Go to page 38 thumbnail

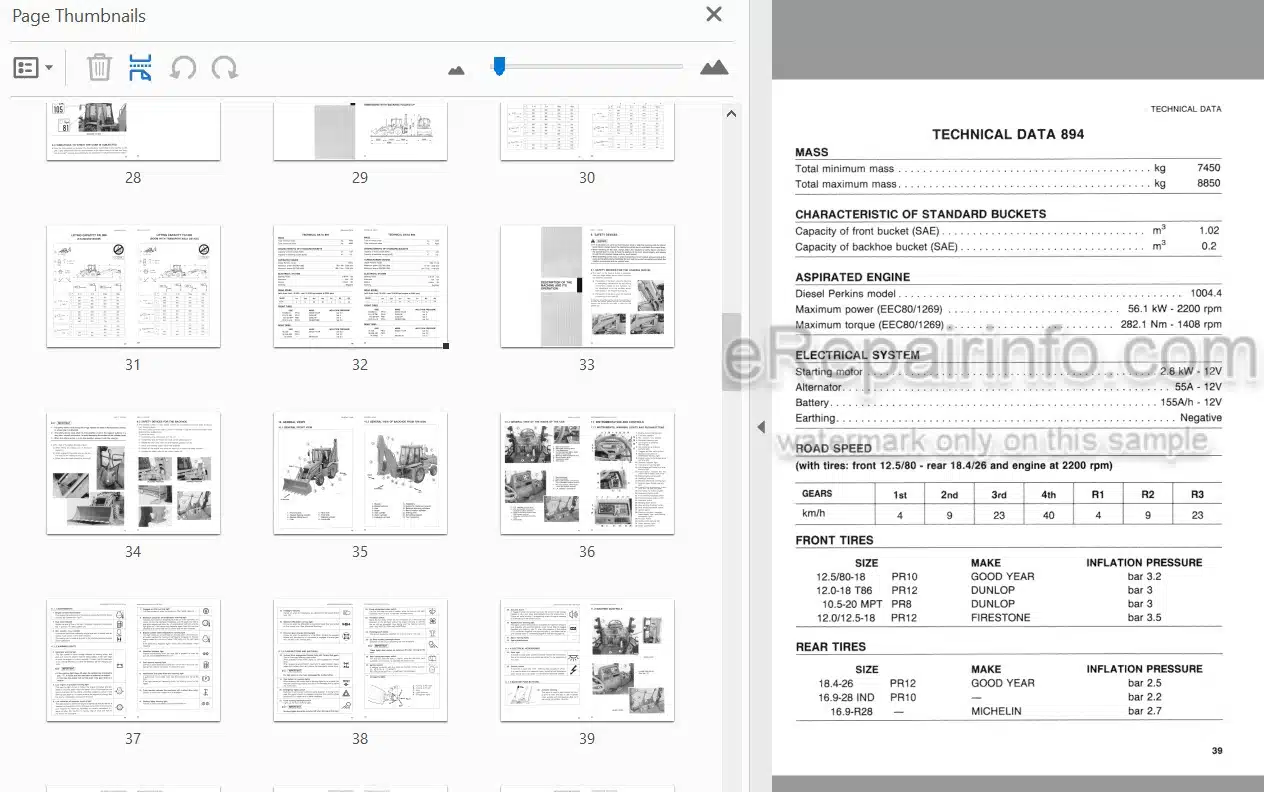click(360, 660)
